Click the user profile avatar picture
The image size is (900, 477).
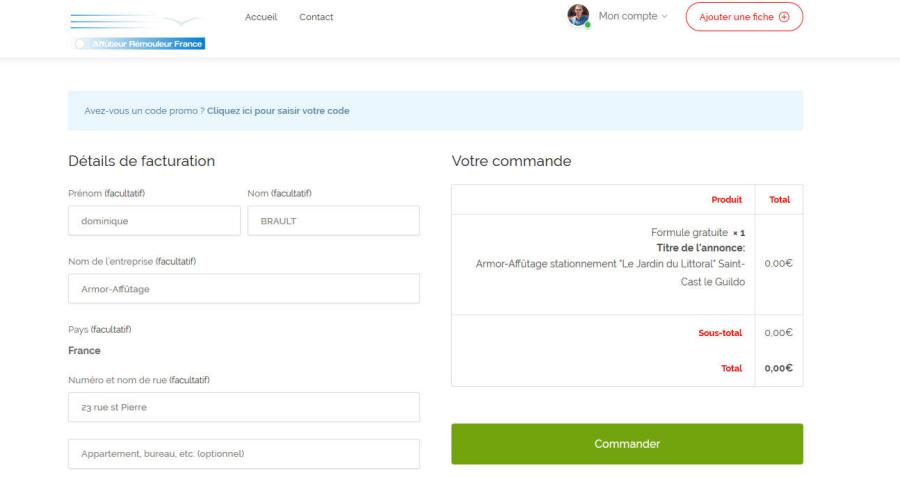click(x=578, y=16)
